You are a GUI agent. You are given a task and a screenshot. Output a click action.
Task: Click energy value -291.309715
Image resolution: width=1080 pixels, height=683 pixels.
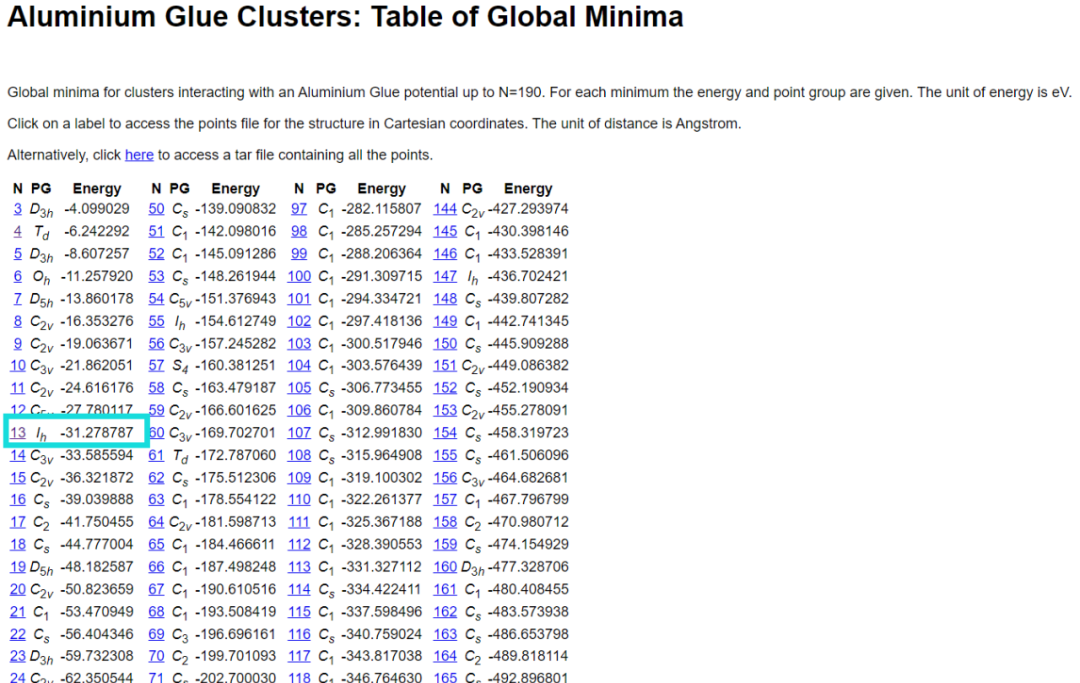(x=382, y=276)
